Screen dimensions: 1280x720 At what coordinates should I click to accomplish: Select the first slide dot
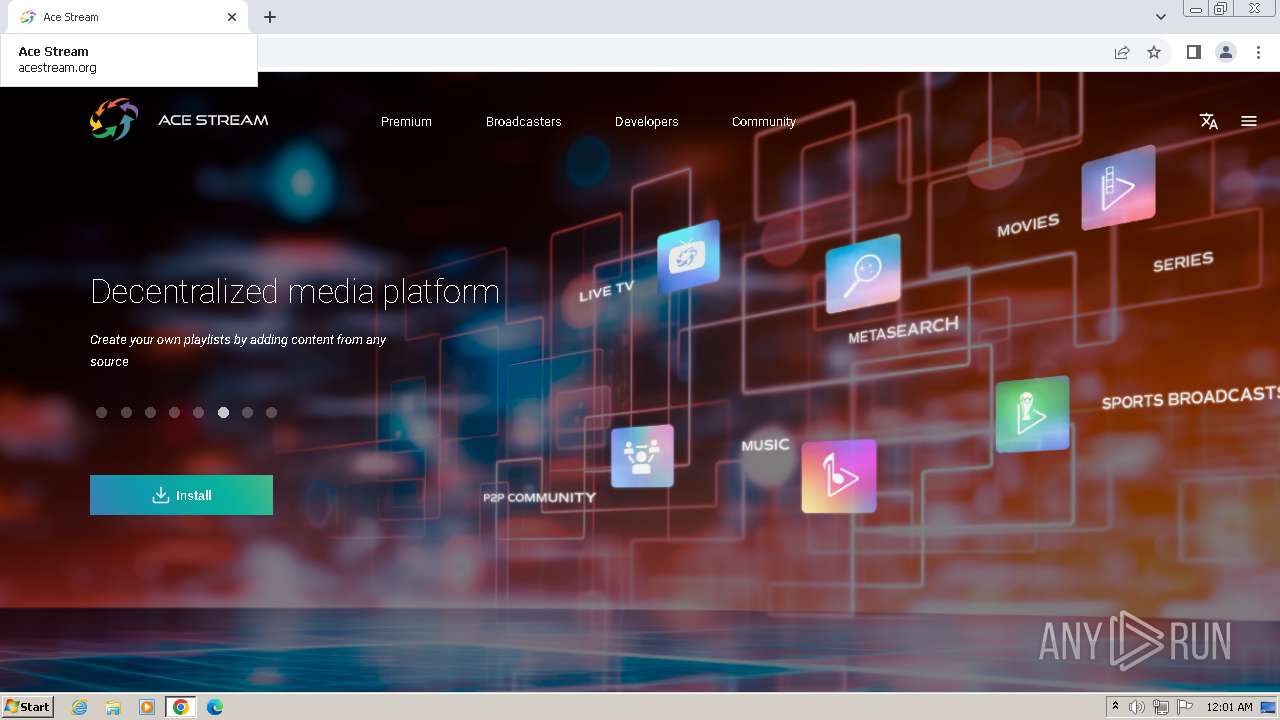[102, 412]
